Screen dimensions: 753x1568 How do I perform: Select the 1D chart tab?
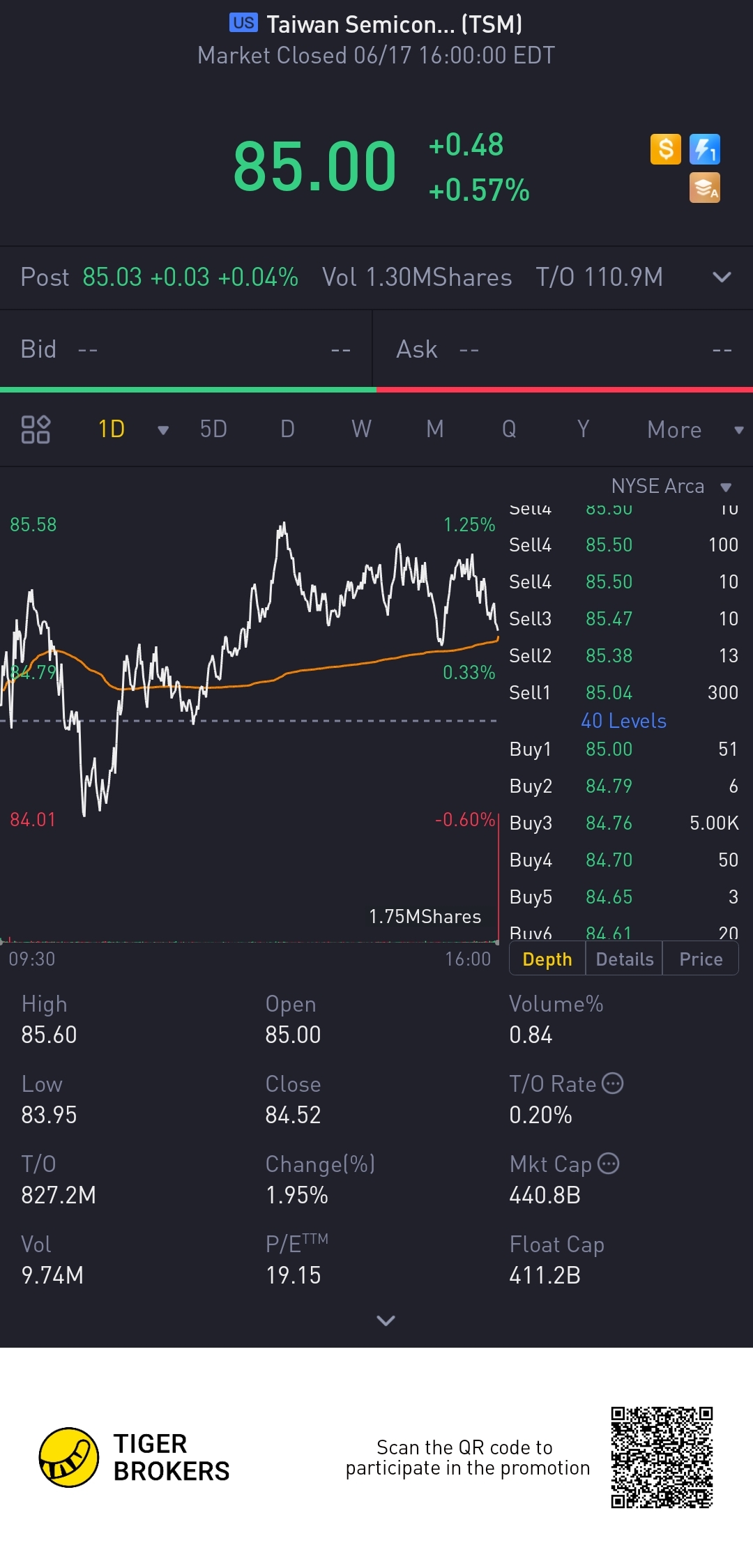[112, 429]
